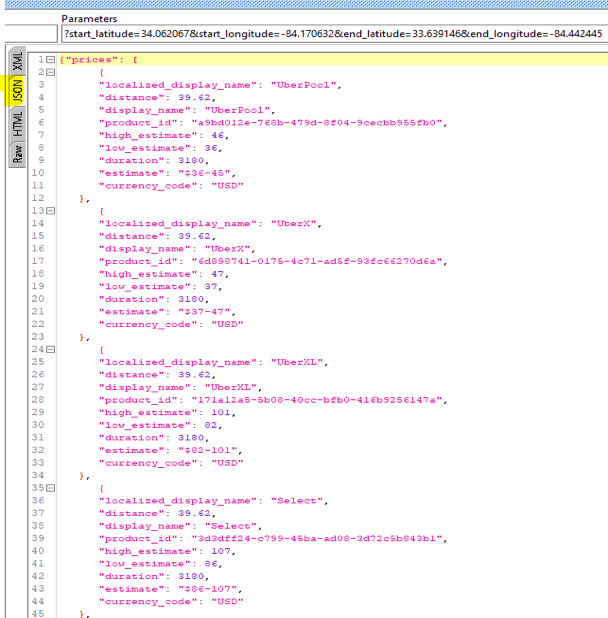The width and height of the screenshot is (608, 618).
Task: Click the Select product_id starting 3d3dff24
Action: point(316,539)
